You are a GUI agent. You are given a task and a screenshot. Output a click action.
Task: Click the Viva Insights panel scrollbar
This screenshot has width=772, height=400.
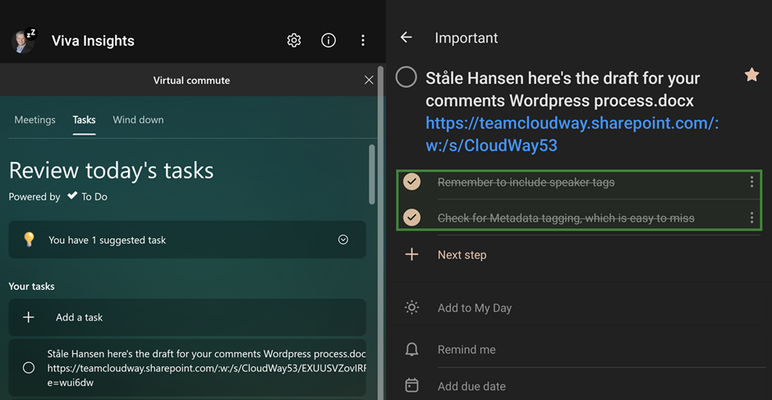(380, 232)
